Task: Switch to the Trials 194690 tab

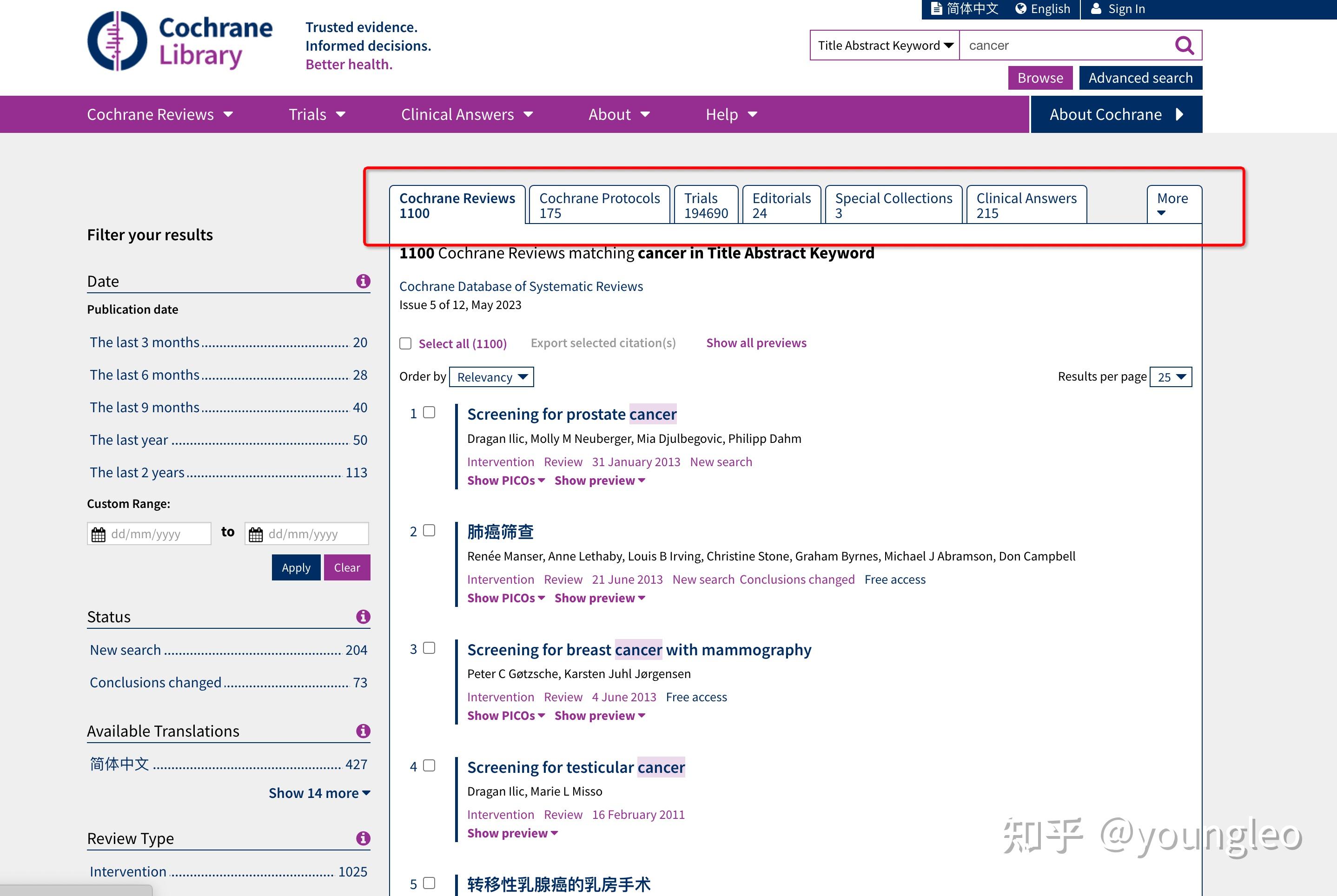Action: pos(706,204)
